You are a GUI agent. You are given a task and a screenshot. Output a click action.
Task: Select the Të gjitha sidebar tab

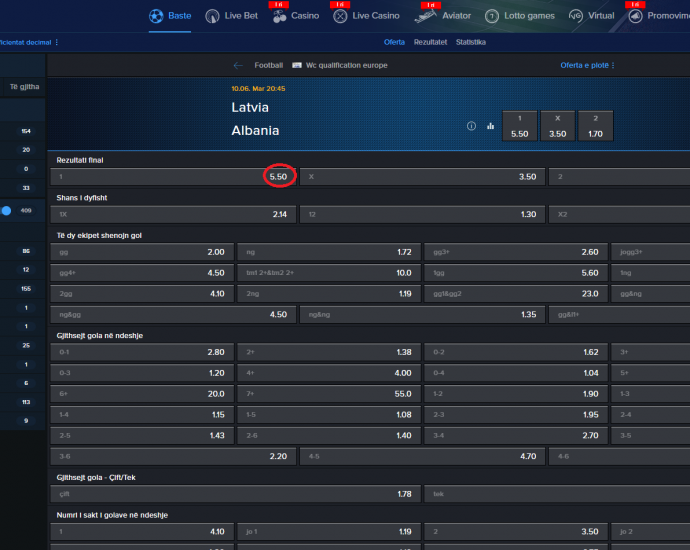[25, 87]
